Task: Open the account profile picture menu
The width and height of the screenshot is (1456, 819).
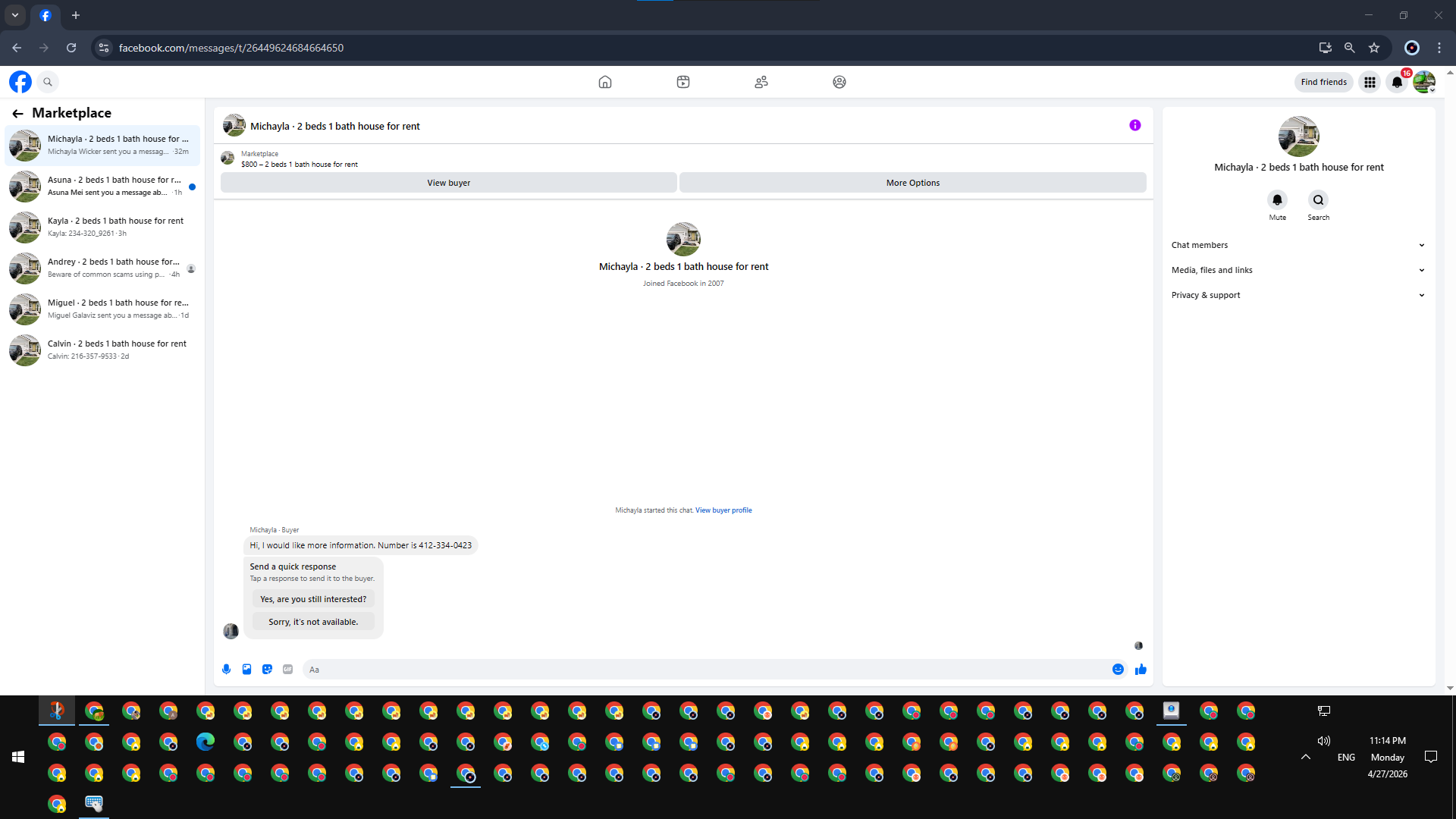Action: point(1424,82)
